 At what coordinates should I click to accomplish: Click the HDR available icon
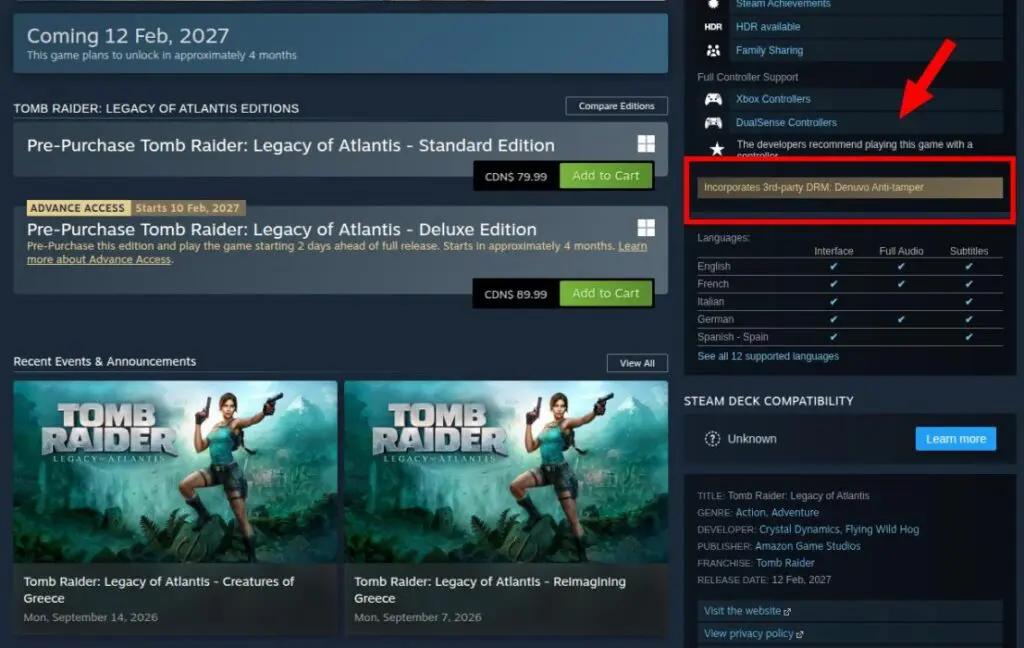coord(713,27)
